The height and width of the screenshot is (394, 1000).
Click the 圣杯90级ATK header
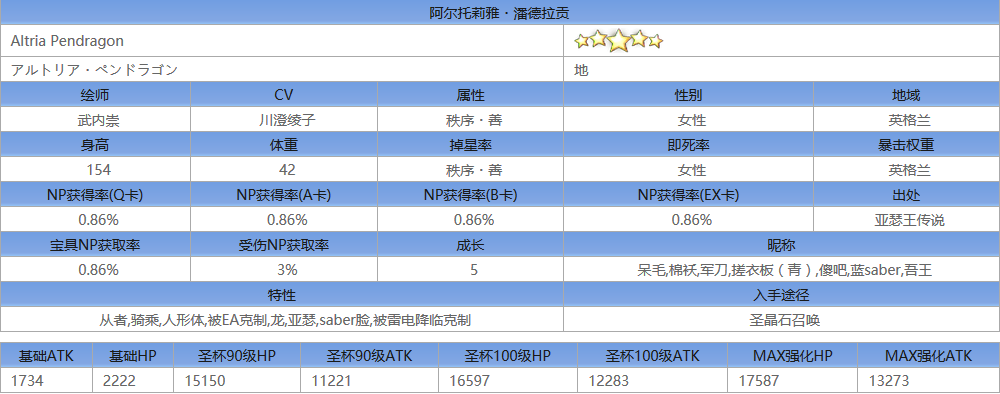pyautogui.click(x=369, y=356)
